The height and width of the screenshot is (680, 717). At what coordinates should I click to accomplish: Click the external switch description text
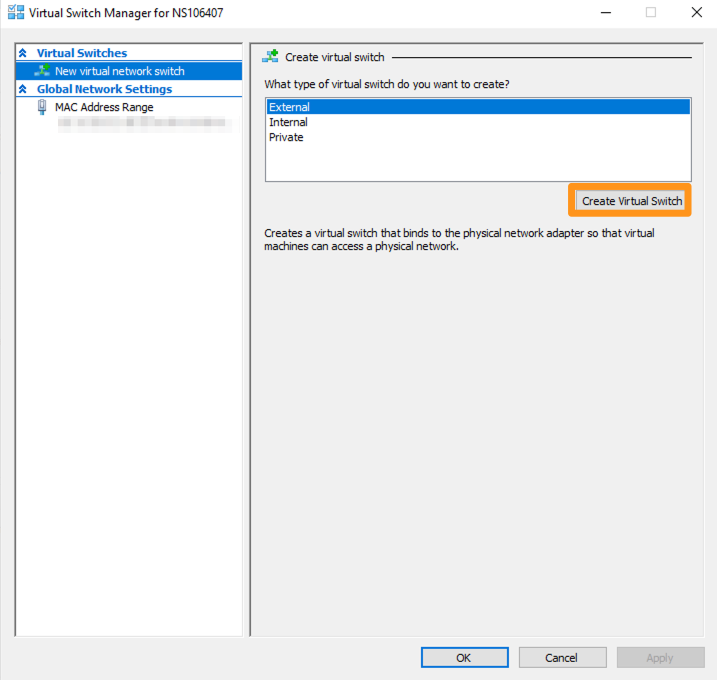pyautogui.click(x=459, y=240)
